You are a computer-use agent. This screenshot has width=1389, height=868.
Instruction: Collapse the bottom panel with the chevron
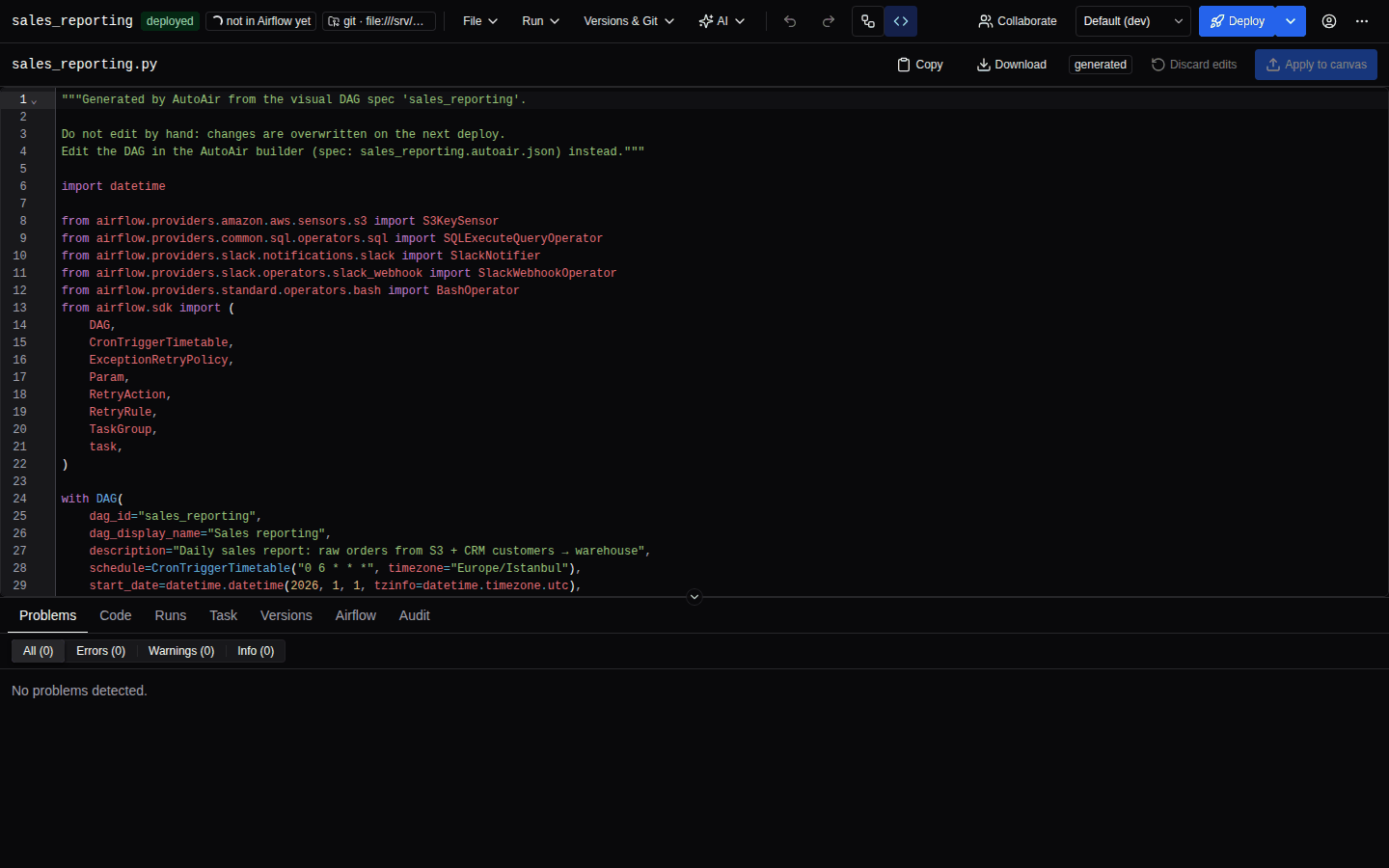(x=694, y=597)
